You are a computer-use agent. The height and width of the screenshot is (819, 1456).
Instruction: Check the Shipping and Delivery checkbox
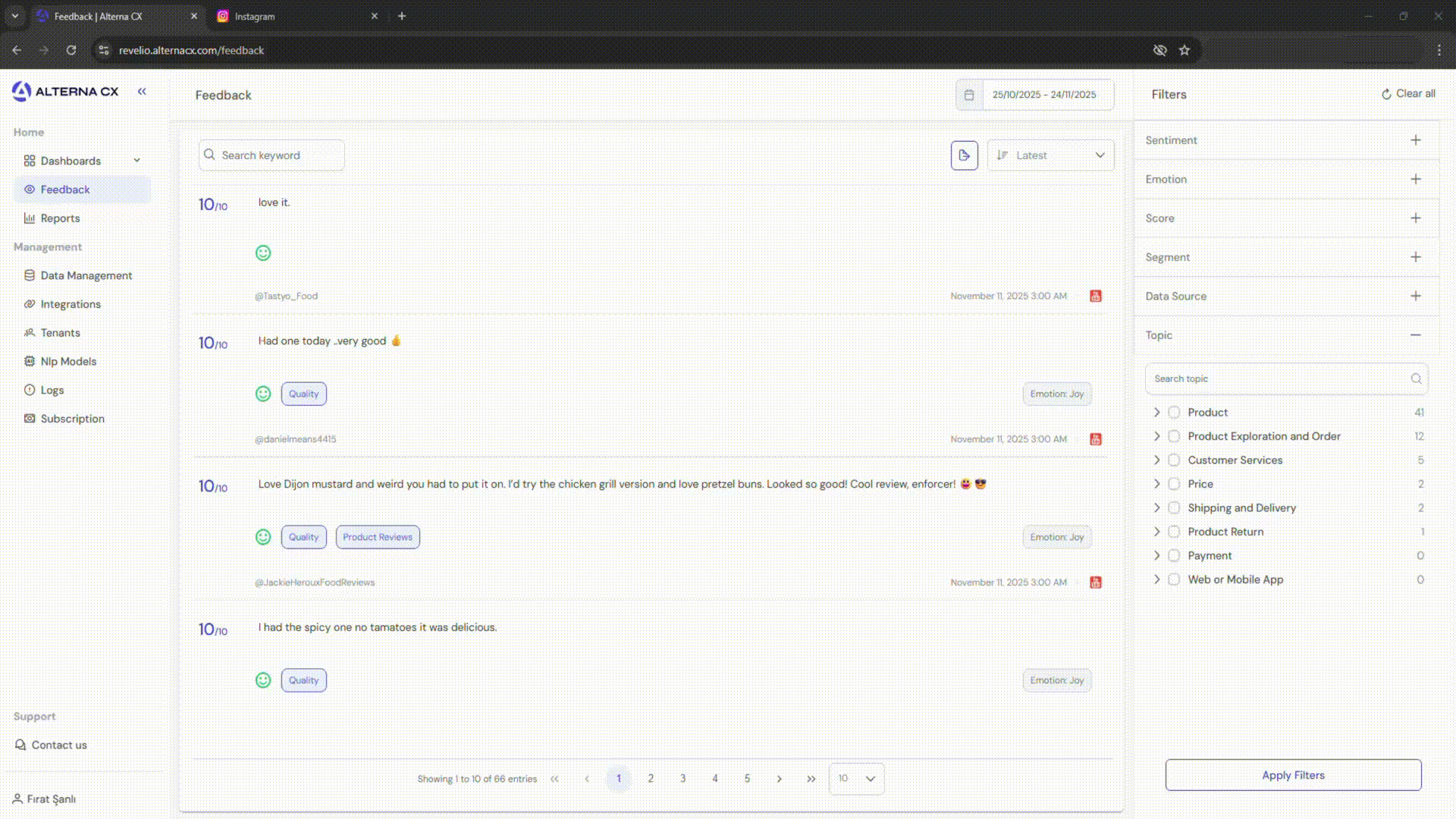pos(1174,508)
